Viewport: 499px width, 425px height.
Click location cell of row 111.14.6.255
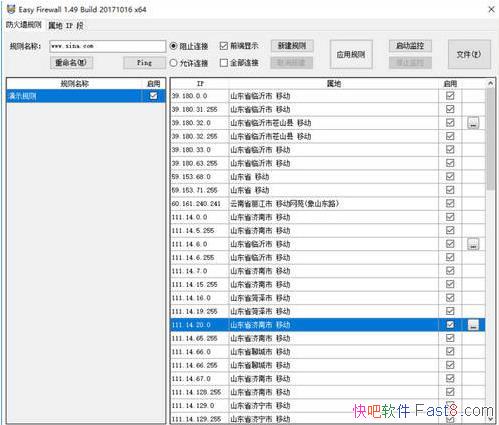(x=334, y=257)
